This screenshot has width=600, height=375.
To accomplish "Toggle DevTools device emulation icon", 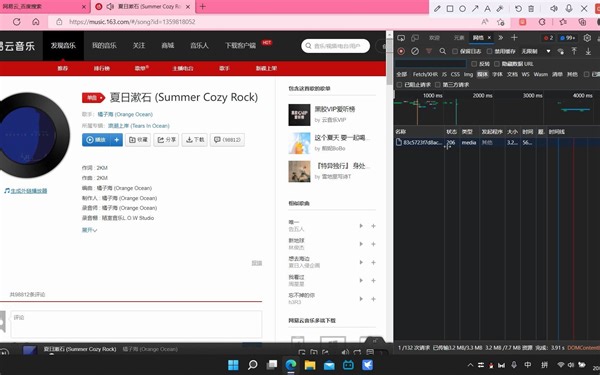I will [x=415, y=38].
